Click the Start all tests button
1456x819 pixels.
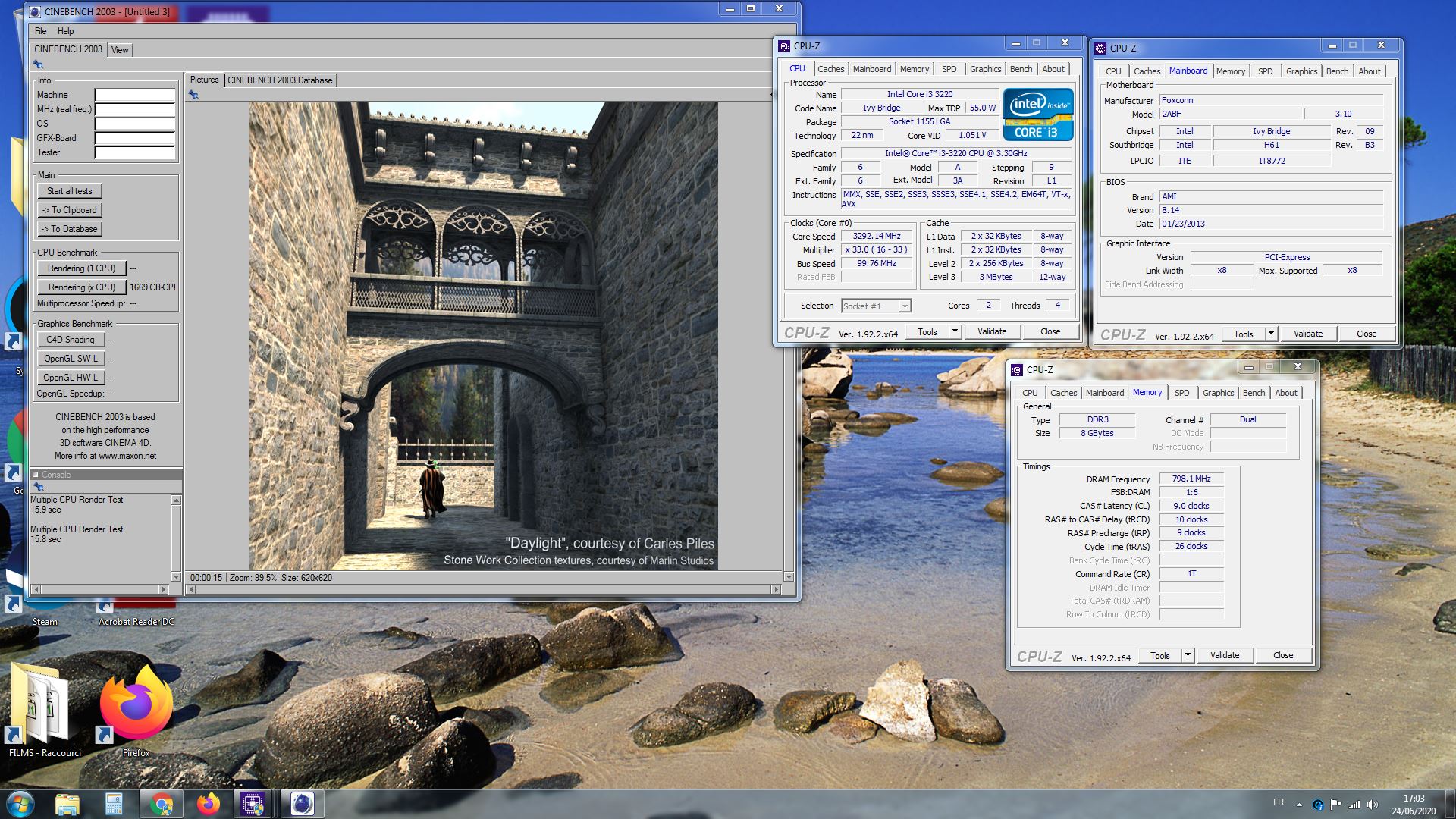(69, 191)
